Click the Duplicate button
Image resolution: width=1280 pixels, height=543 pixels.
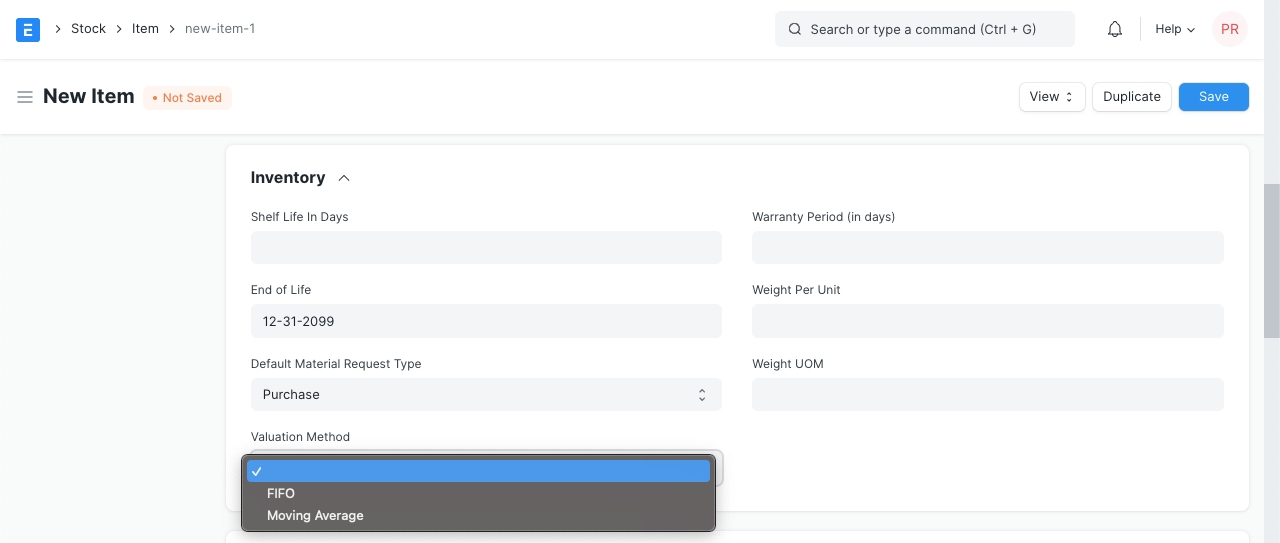coord(1131,97)
